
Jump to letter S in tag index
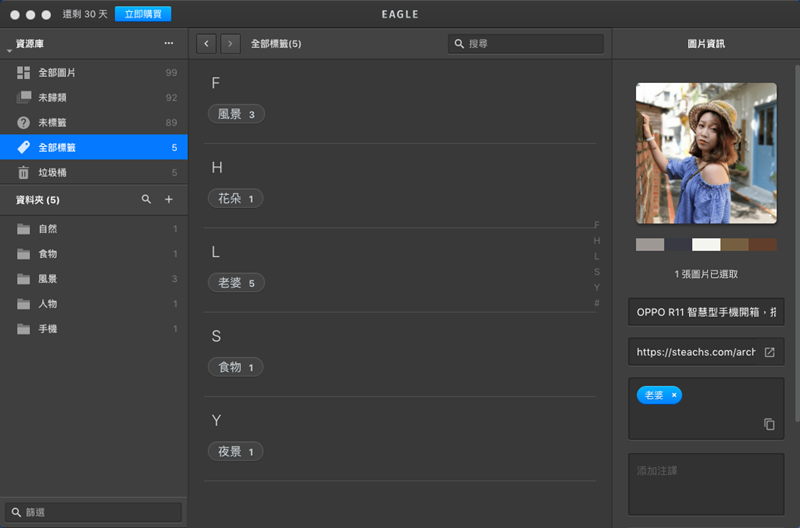click(x=597, y=272)
